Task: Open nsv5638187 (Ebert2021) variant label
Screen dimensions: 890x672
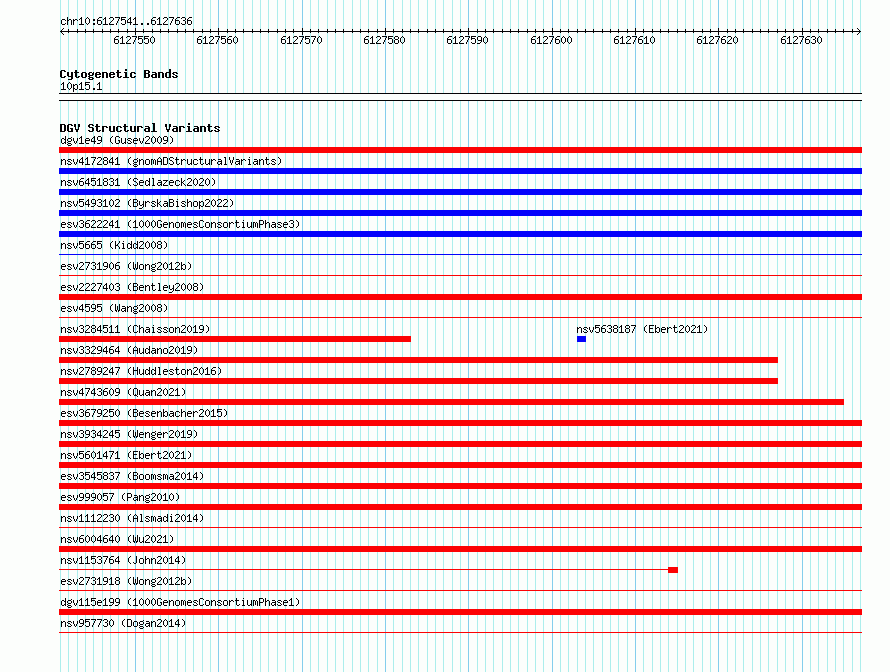Action: pos(642,329)
